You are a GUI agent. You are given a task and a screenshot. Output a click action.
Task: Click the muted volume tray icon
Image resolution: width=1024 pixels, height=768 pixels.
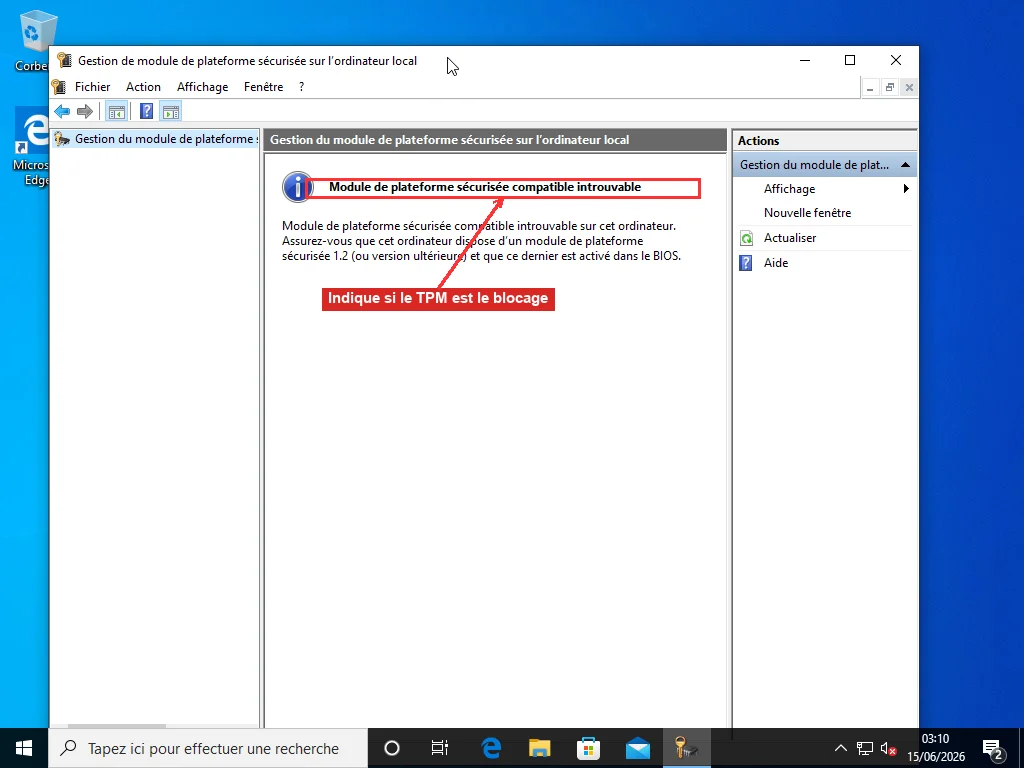tap(888, 748)
